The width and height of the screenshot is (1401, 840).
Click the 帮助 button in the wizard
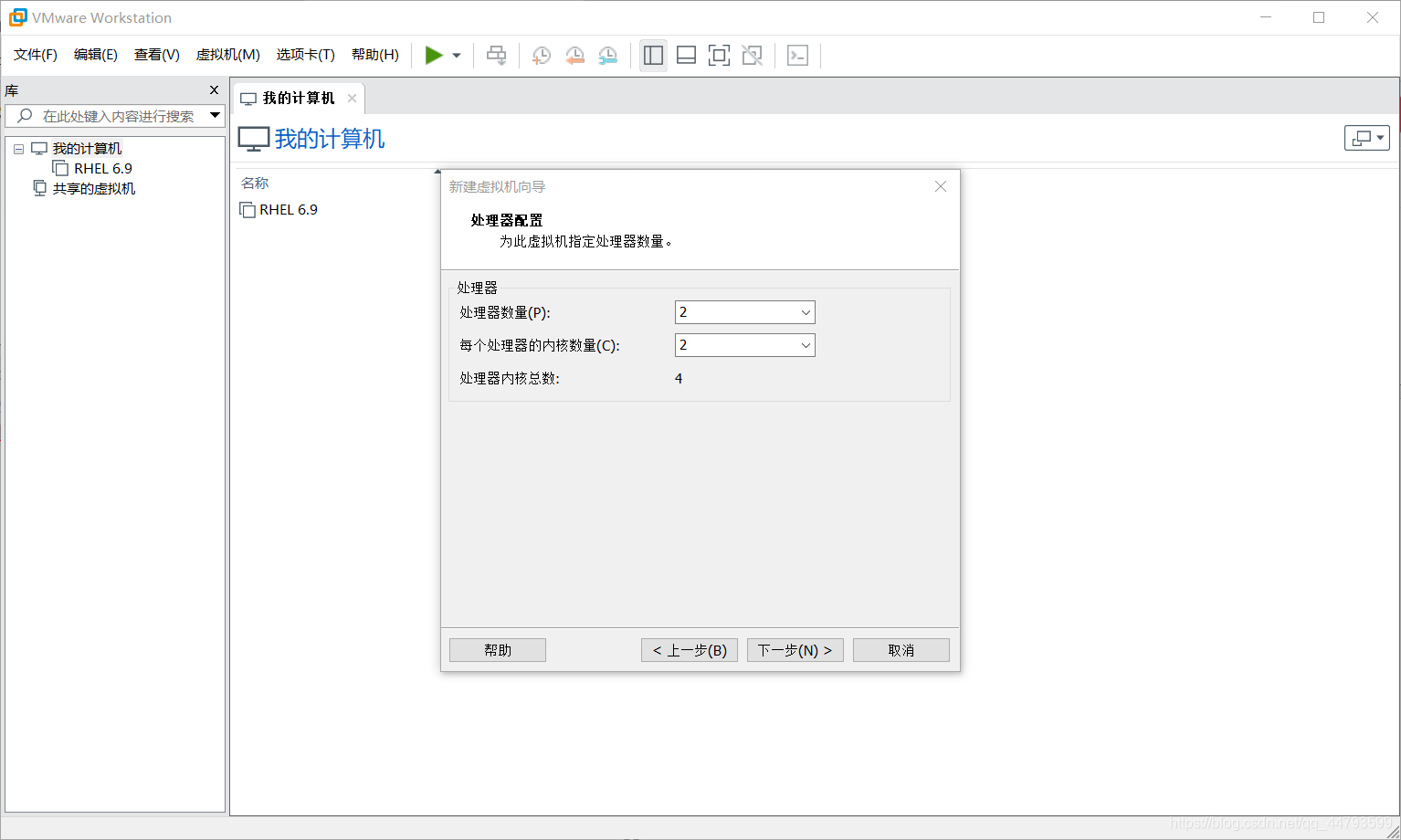497,649
